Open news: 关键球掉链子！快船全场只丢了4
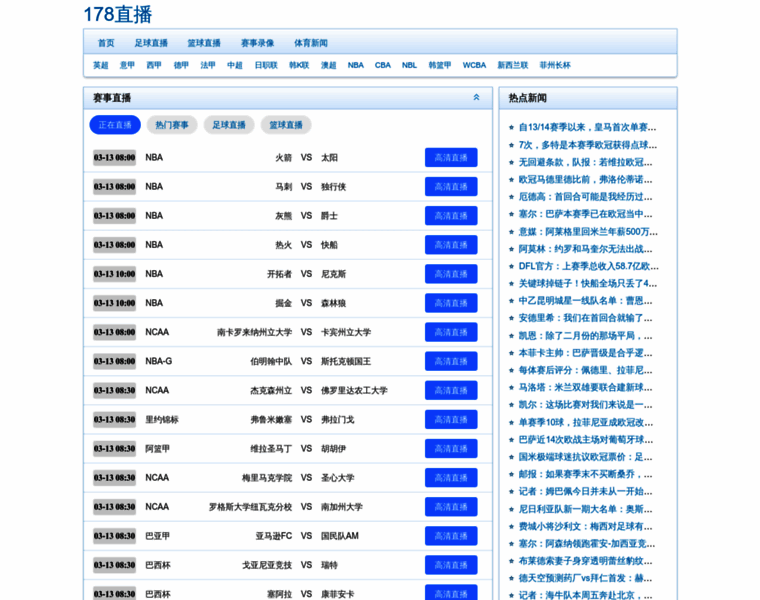The height and width of the screenshot is (600, 760). [588, 284]
